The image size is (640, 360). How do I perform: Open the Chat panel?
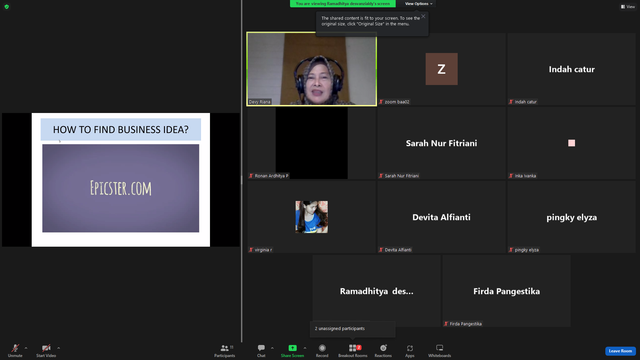(x=261, y=350)
